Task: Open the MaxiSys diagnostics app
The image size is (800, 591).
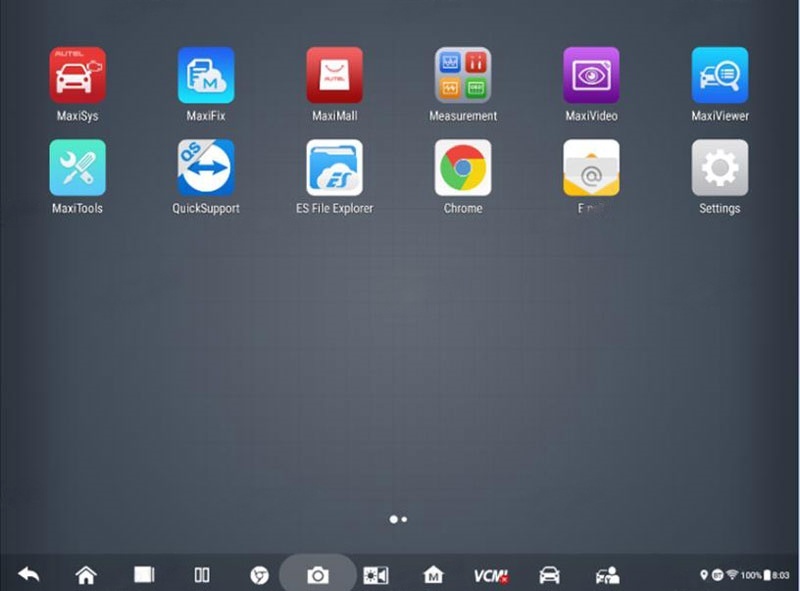Action: coord(77,76)
